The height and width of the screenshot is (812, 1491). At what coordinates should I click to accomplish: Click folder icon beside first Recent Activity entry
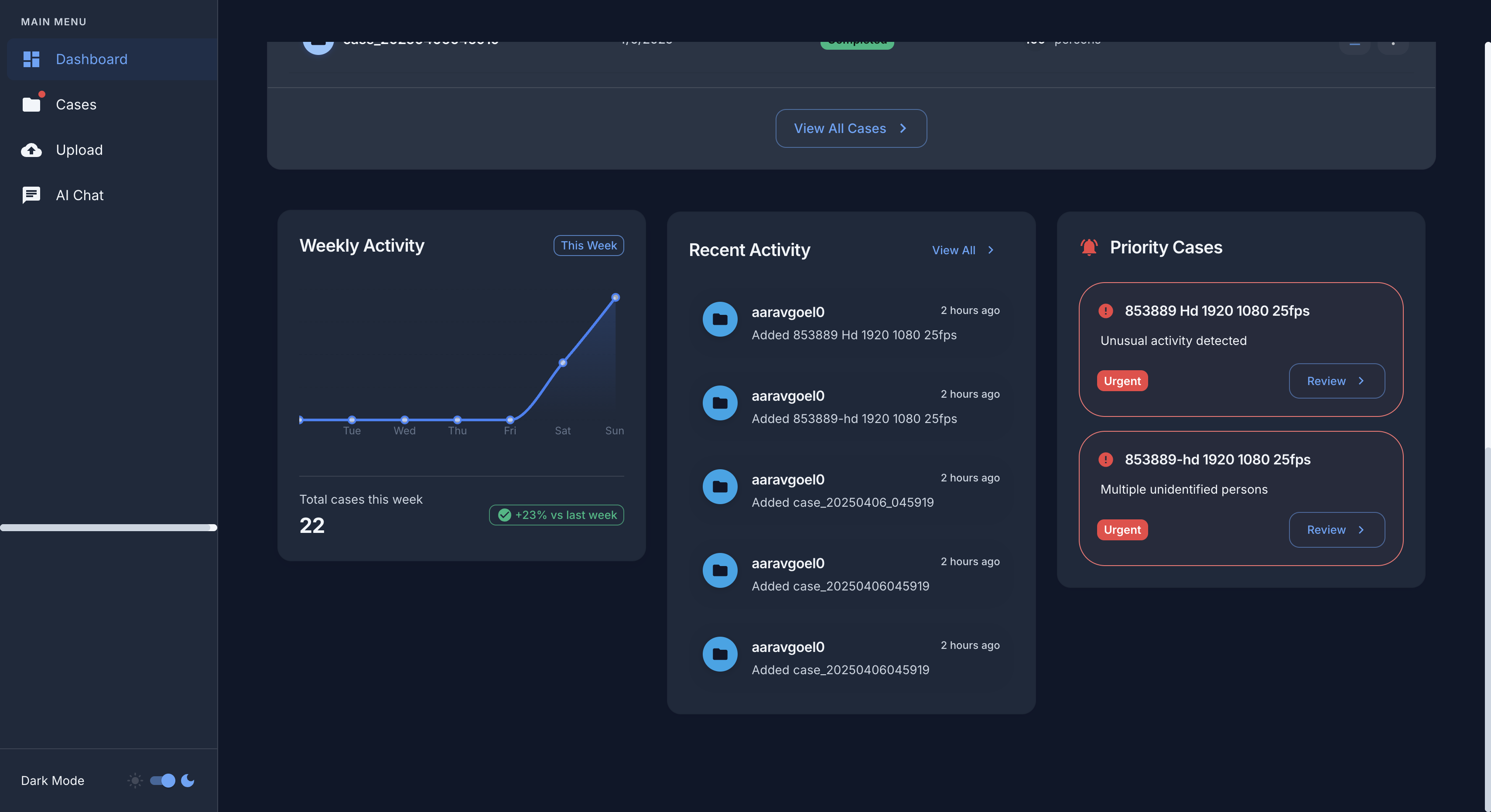[x=719, y=319]
